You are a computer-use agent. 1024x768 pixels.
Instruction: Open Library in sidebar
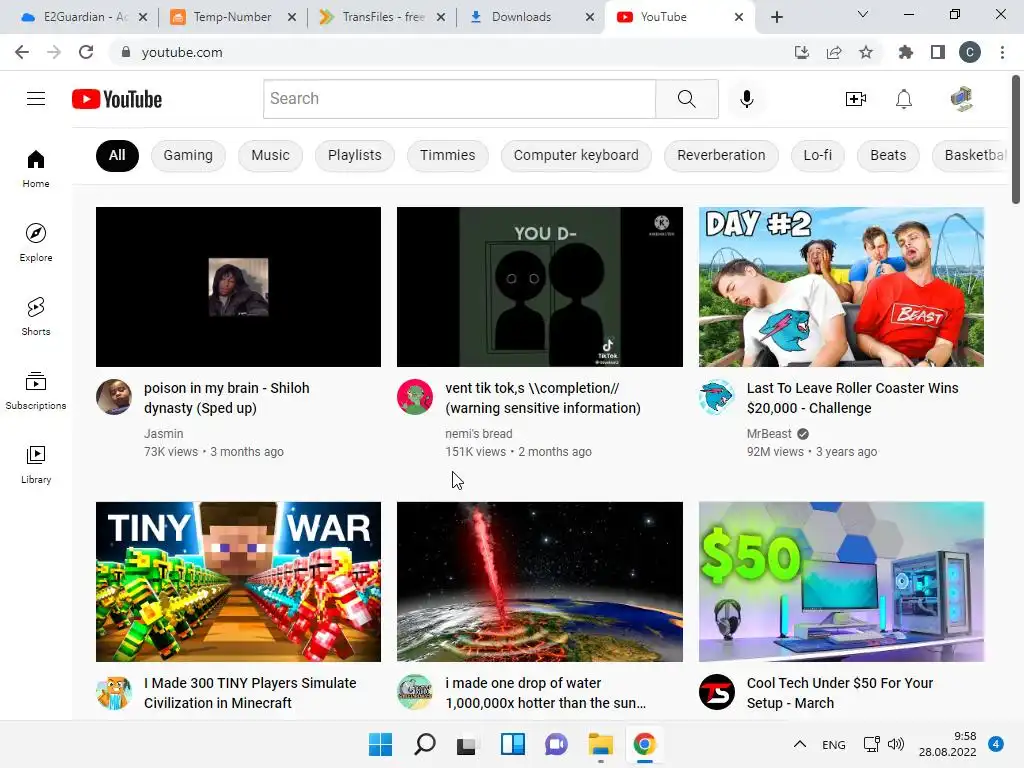coord(36,464)
